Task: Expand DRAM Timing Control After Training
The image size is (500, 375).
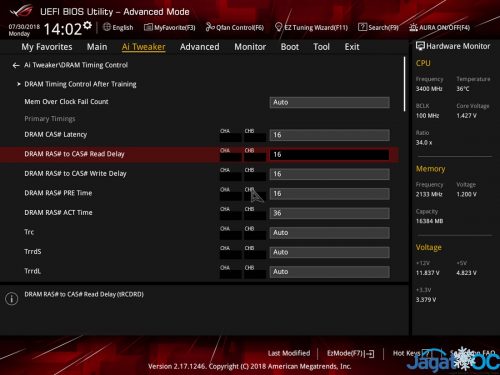Action: click(80, 84)
